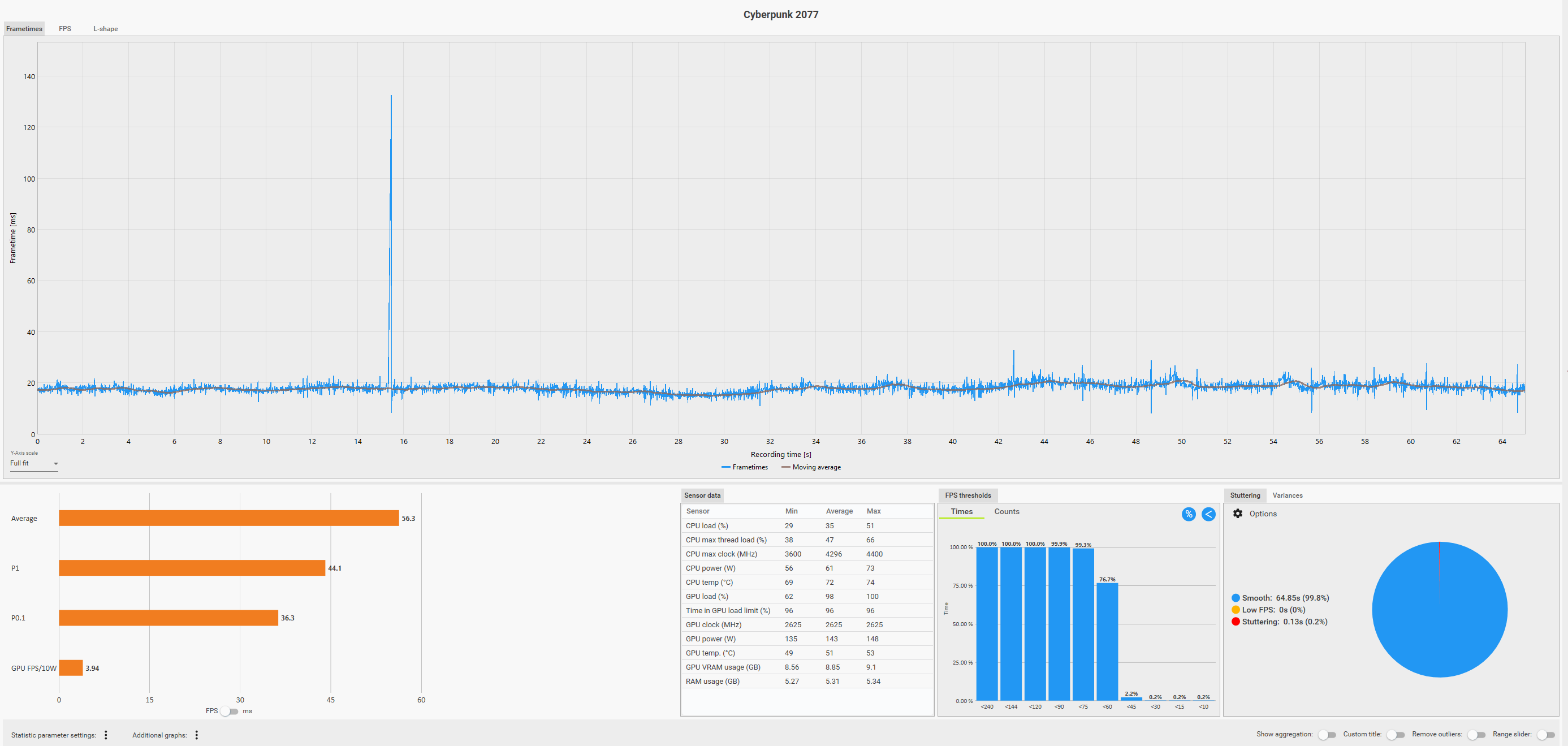Click the 56.3 average FPS value
The width and height of the screenshot is (1568, 746).
click(x=408, y=518)
